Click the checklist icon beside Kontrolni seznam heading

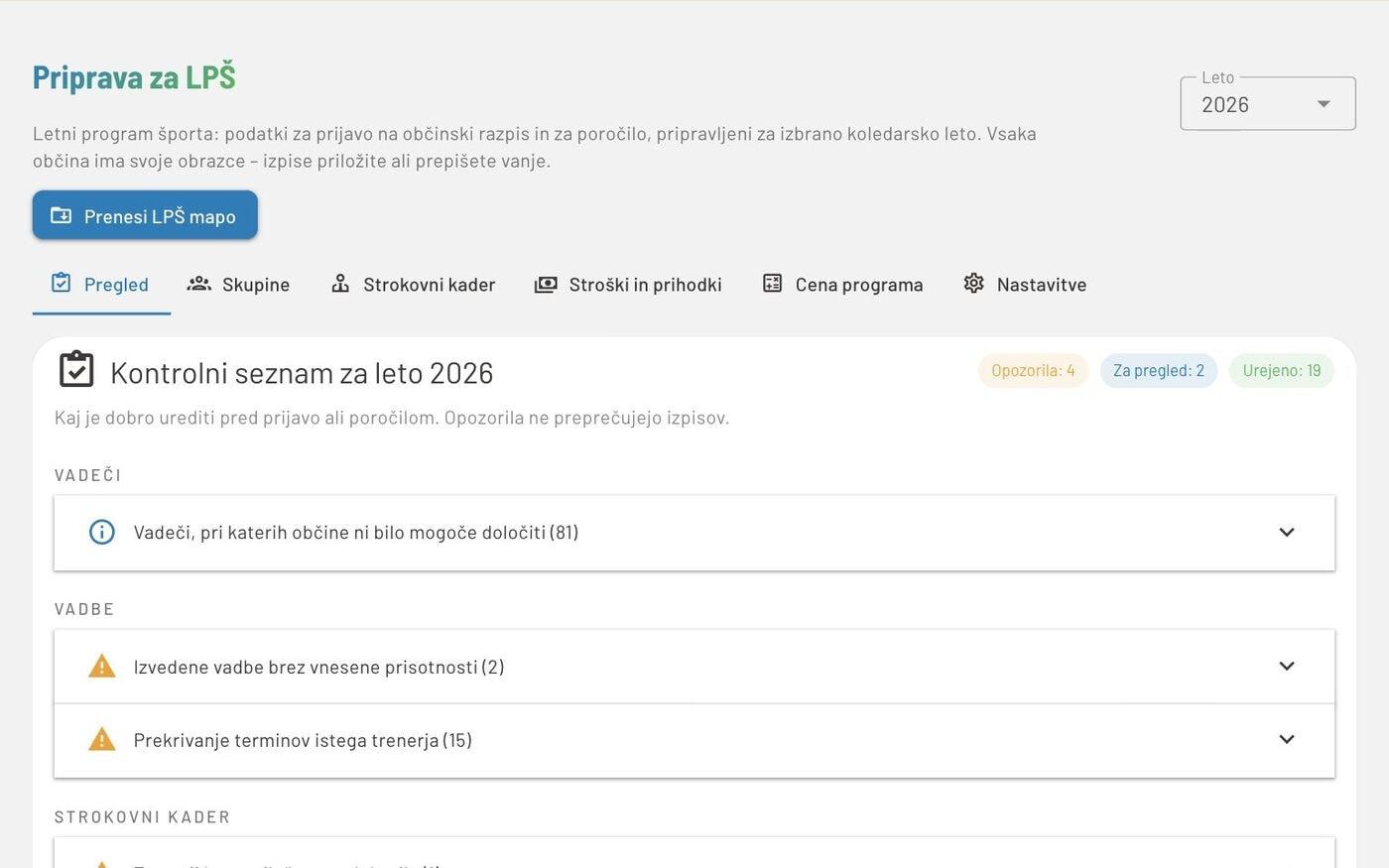coord(76,370)
